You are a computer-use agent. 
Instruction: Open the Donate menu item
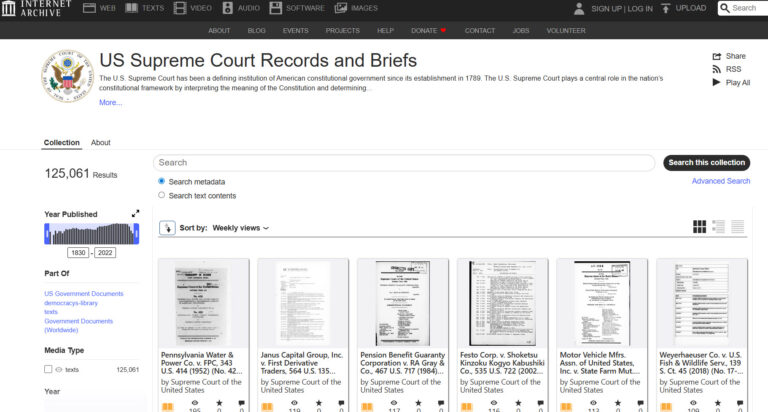click(424, 30)
